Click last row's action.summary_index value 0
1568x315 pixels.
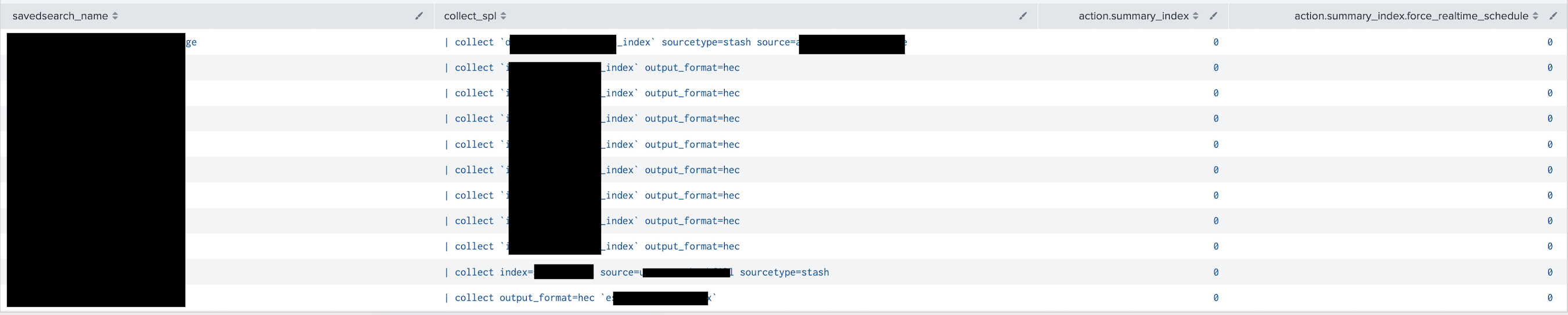(1215, 298)
